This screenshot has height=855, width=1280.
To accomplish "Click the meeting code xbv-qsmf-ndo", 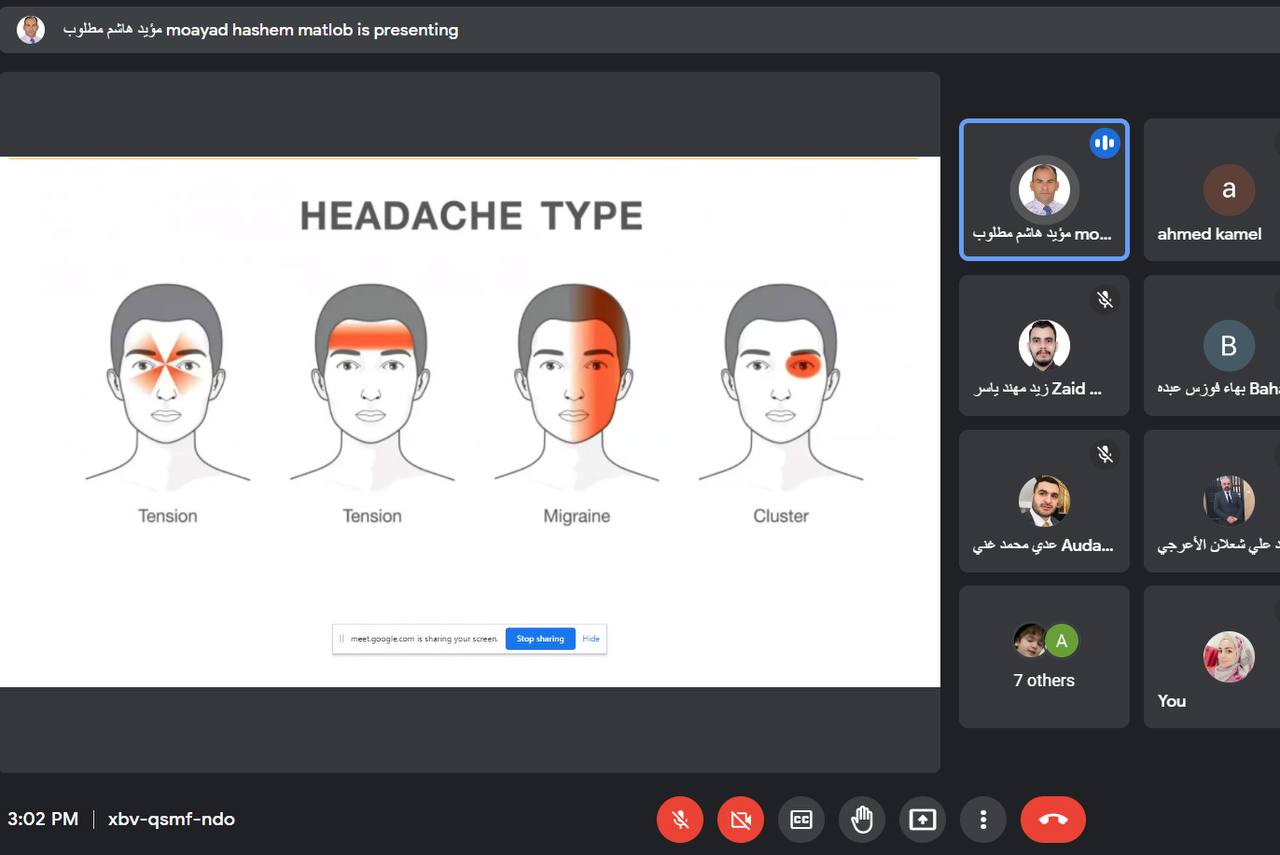I will click(171, 819).
